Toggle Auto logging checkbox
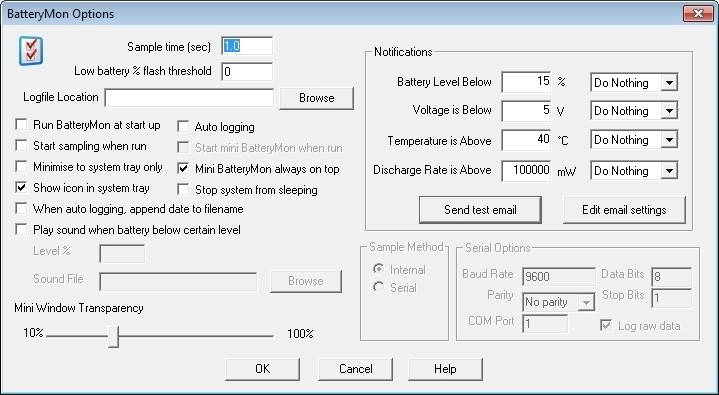Viewport: 719px width, 395px height. (183, 126)
